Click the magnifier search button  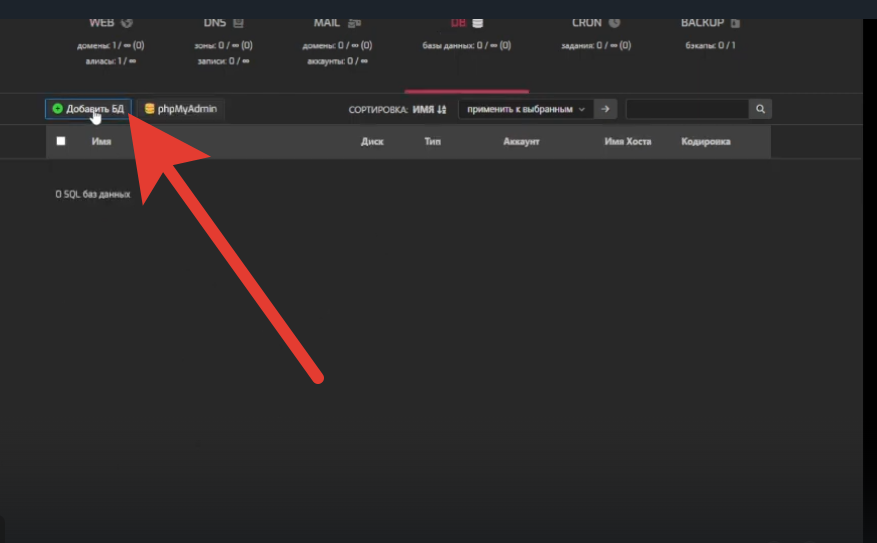tap(760, 109)
